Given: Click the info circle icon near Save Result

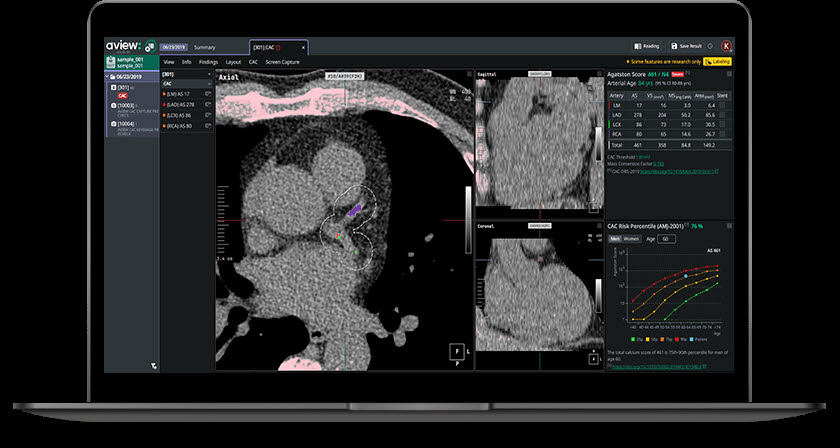Looking at the screenshot, I should pos(710,46).
